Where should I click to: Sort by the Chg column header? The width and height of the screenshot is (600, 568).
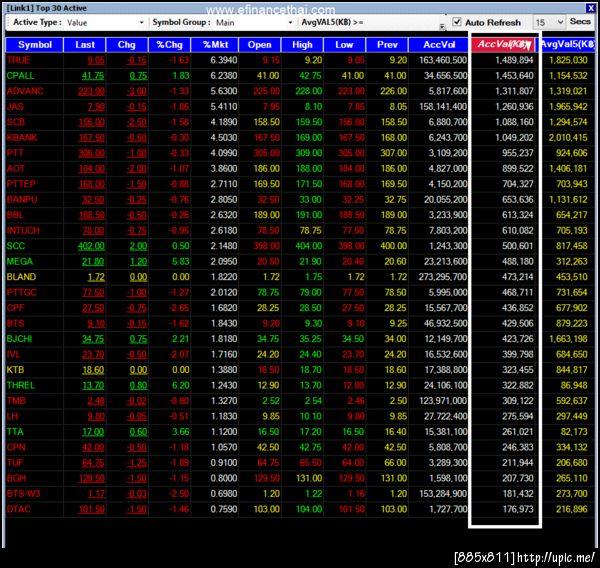point(127,45)
